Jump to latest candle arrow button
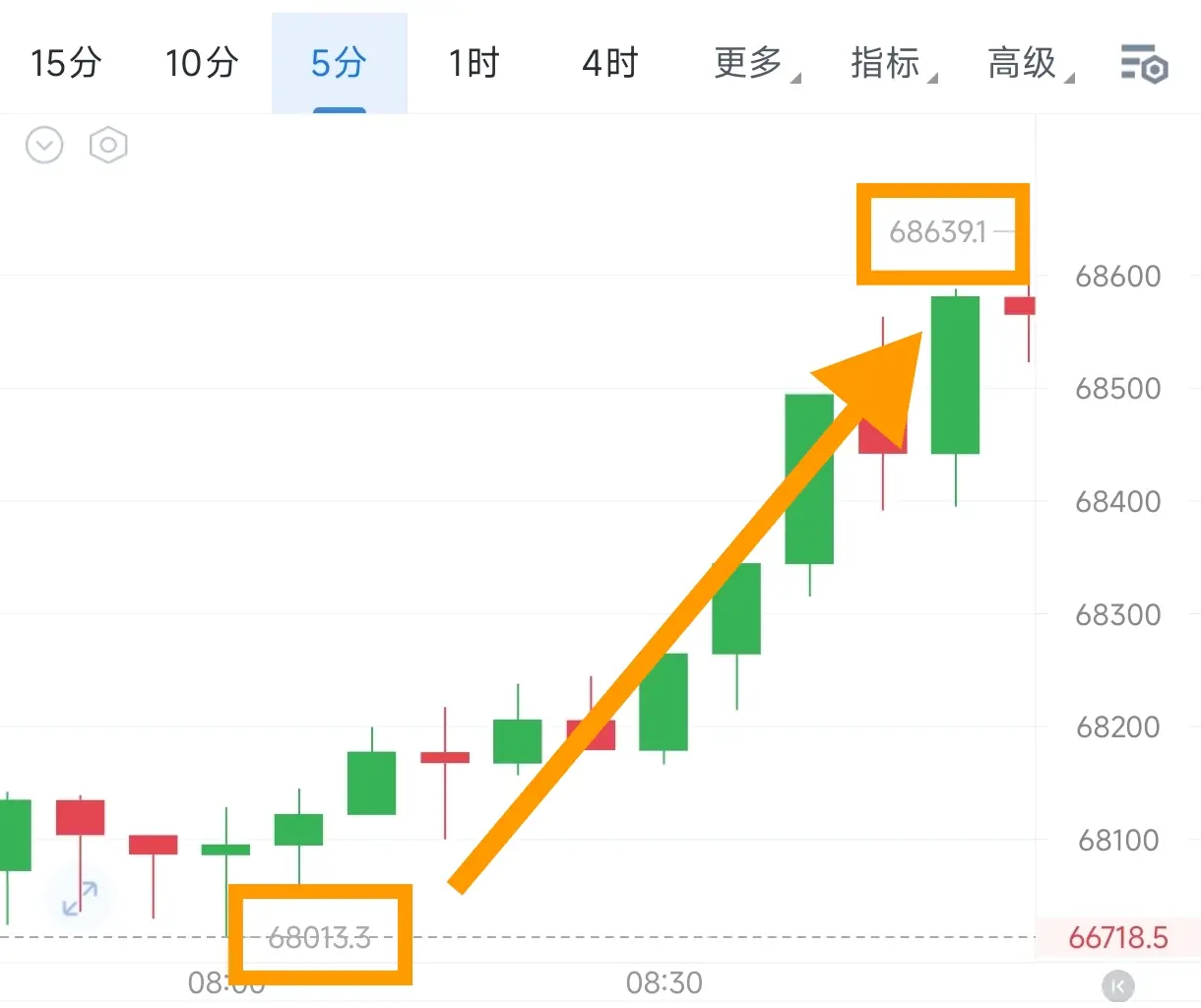The width and height of the screenshot is (1201, 1008). 1117,985
